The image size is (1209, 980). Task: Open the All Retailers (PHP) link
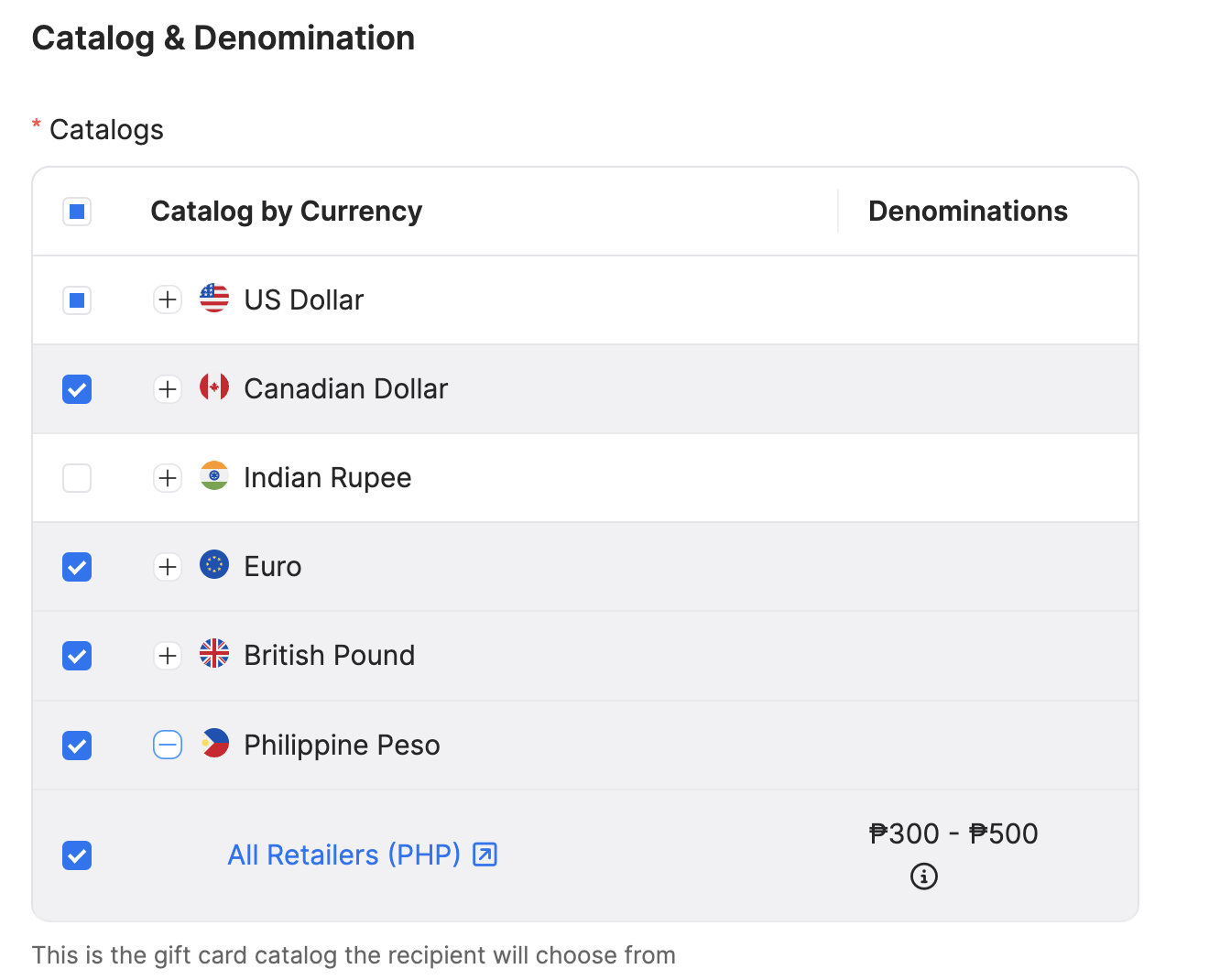pos(343,854)
